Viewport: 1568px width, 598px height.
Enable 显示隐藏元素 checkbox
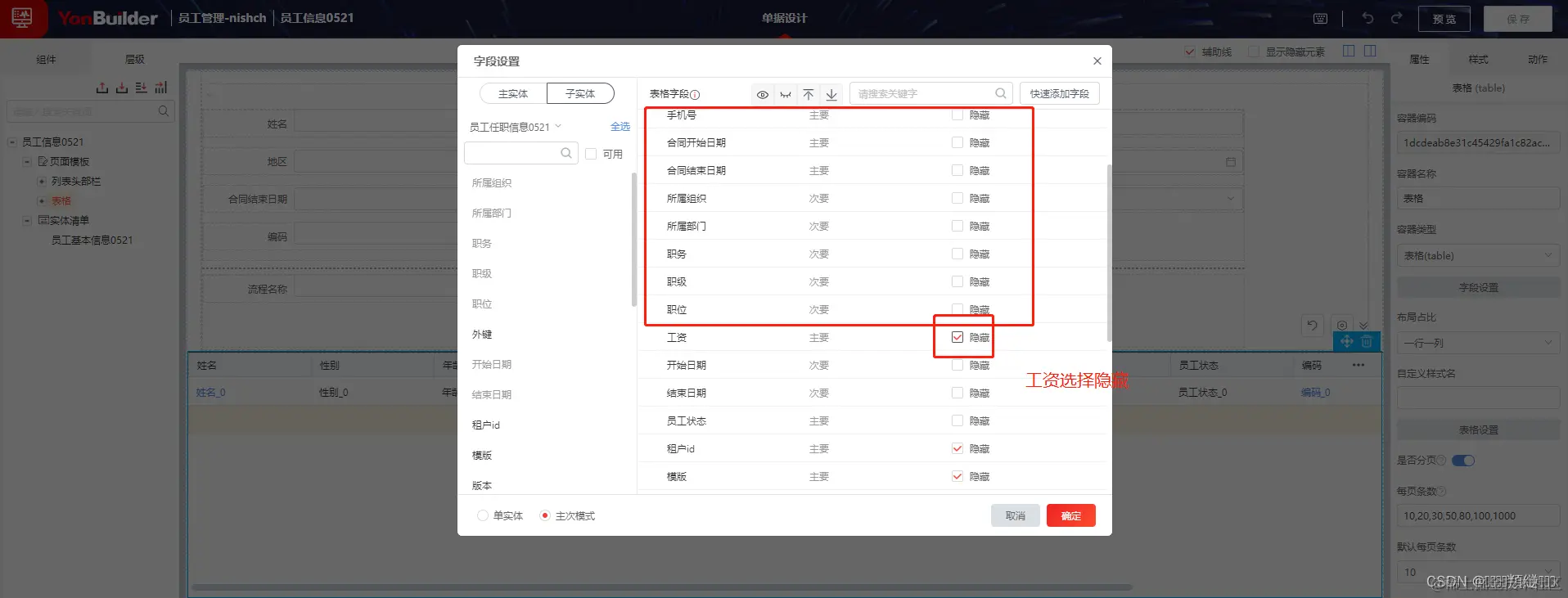click(x=1254, y=52)
